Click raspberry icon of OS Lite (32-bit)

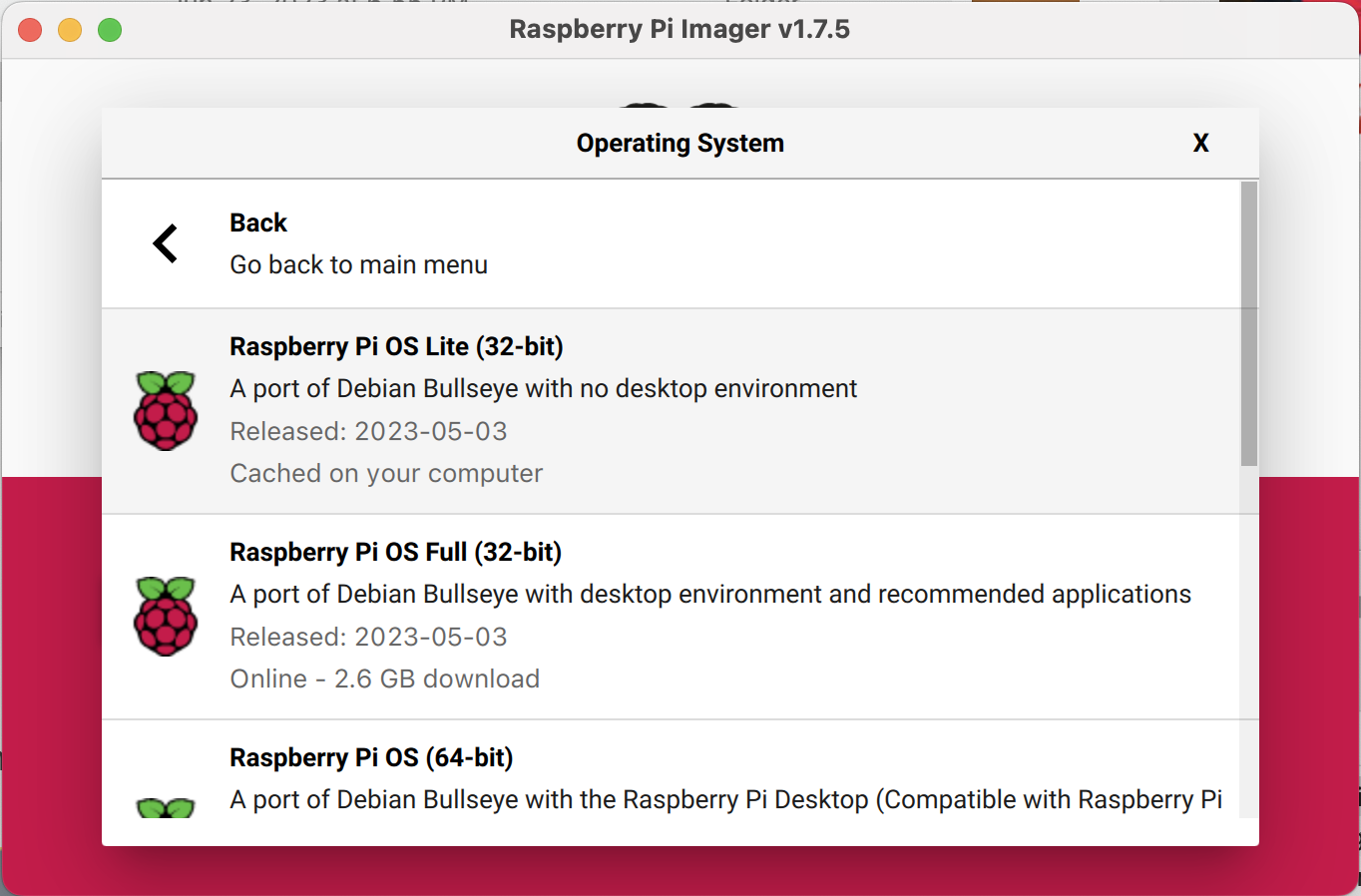166,410
